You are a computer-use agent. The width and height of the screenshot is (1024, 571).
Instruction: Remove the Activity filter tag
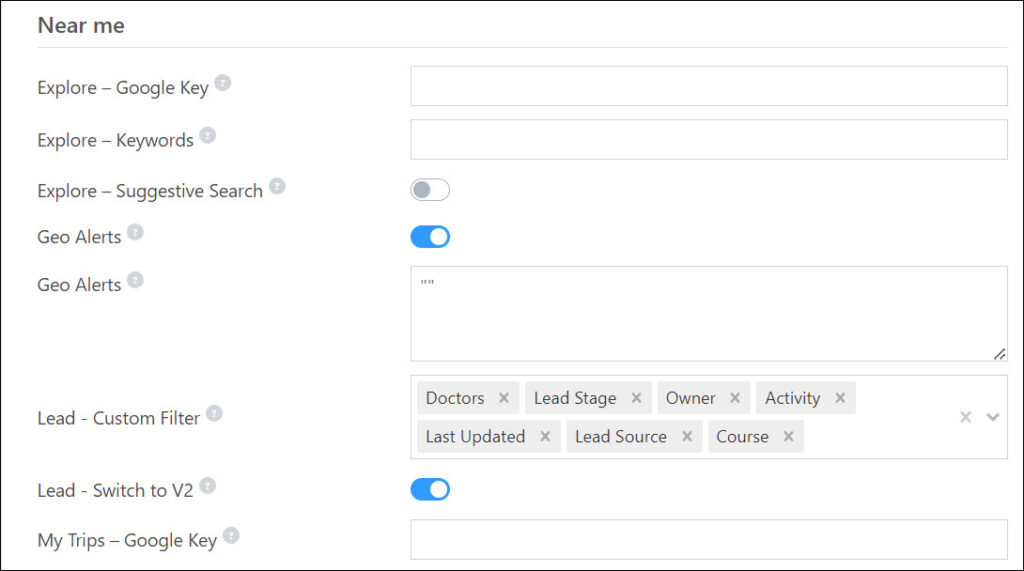coord(840,398)
